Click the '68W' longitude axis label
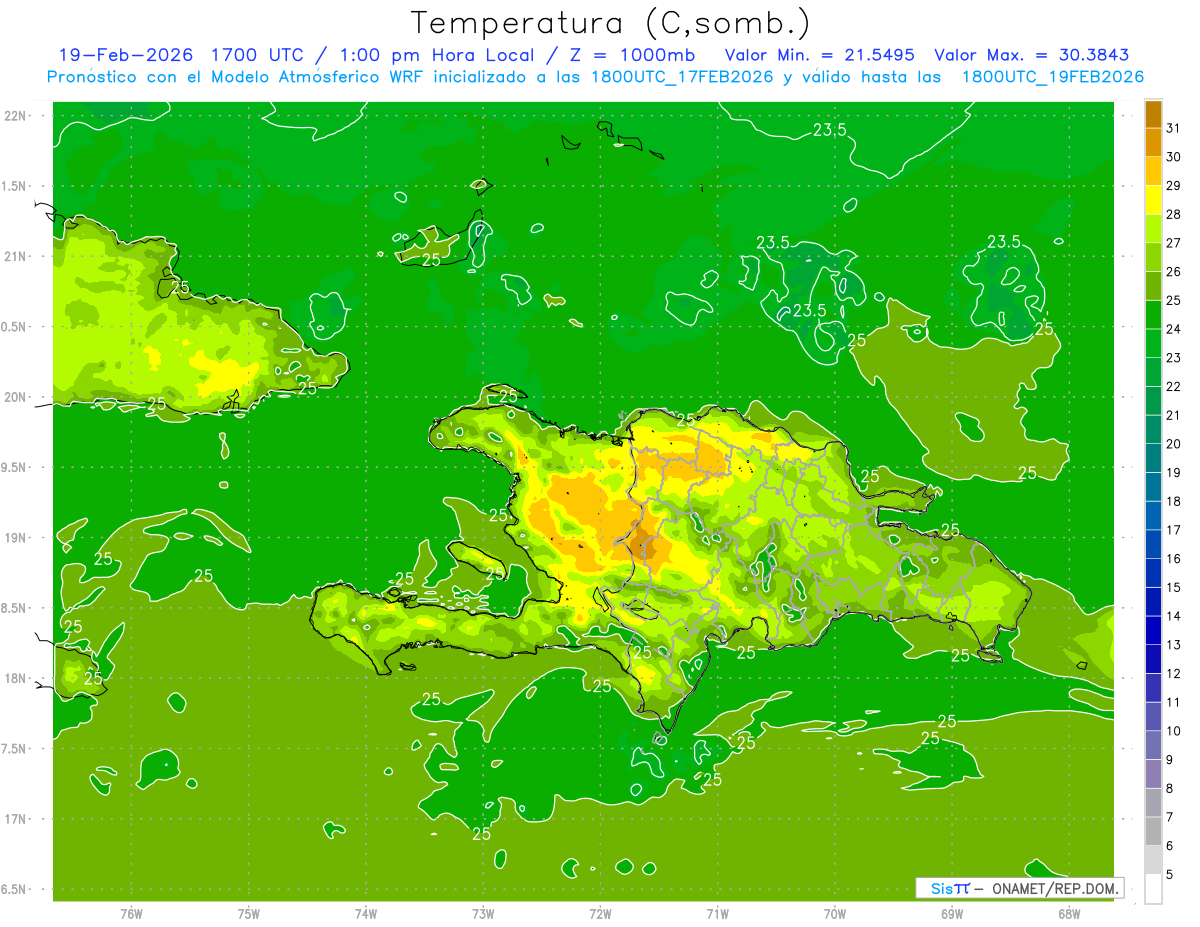The width and height of the screenshot is (1200, 927). 1069,914
